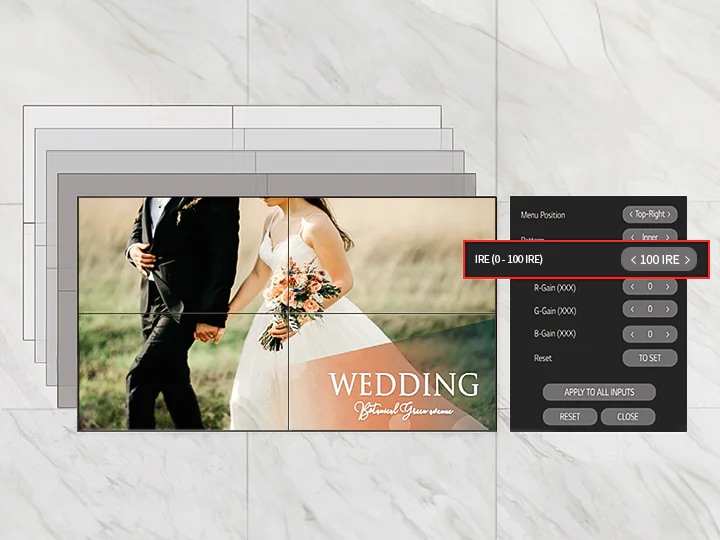Click the left arrow of Menu Position
This screenshot has width=720, height=540.
(x=631, y=214)
